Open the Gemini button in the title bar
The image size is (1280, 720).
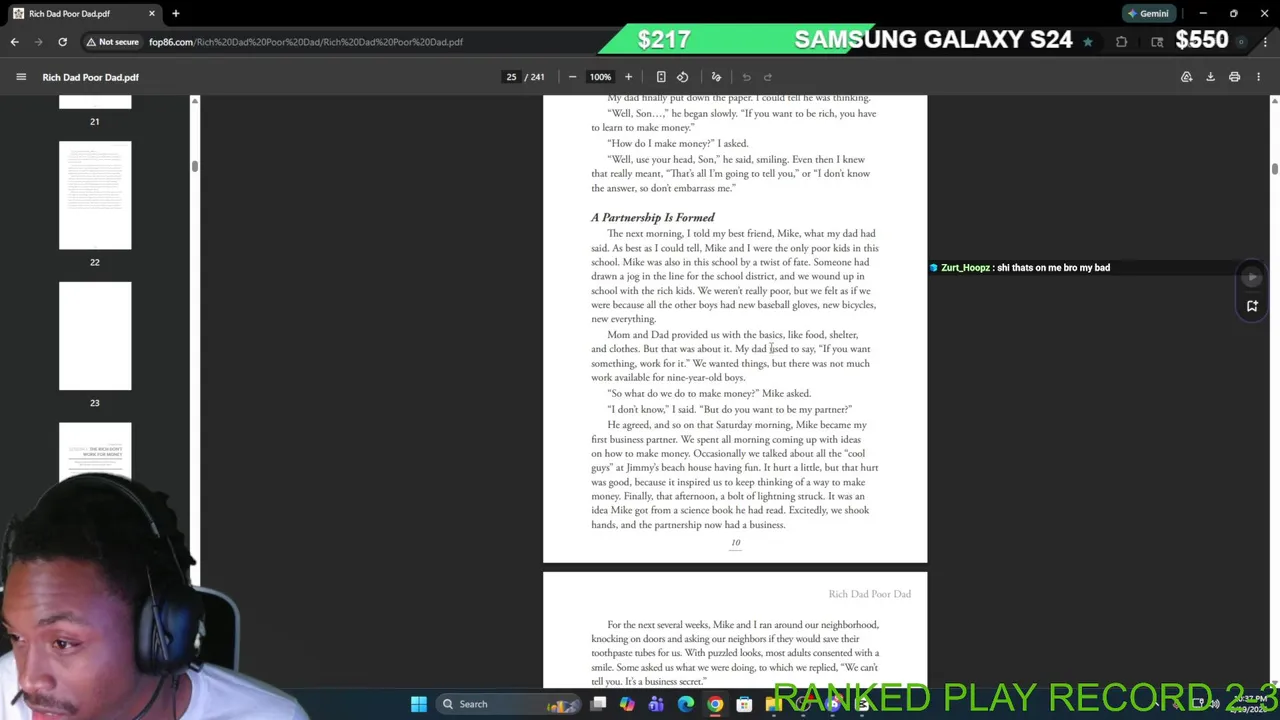(x=1147, y=13)
